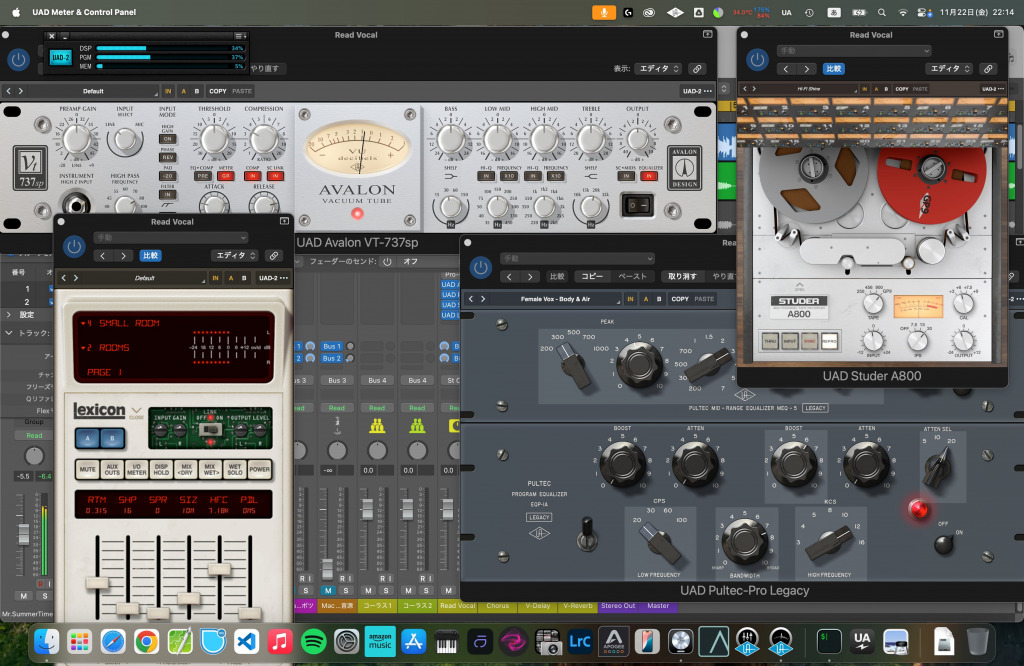Open Visual Studio Code from the dock

[246, 641]
